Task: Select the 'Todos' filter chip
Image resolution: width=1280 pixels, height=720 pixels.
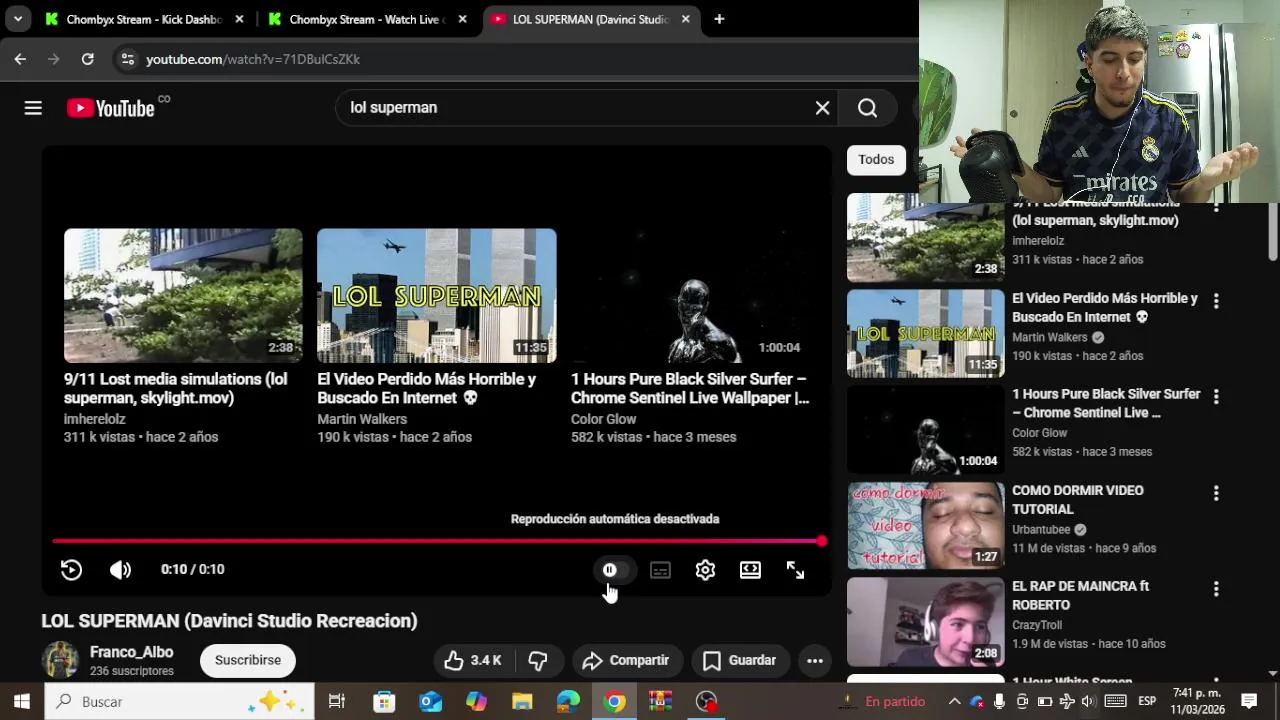Action: tap(876, 160)
